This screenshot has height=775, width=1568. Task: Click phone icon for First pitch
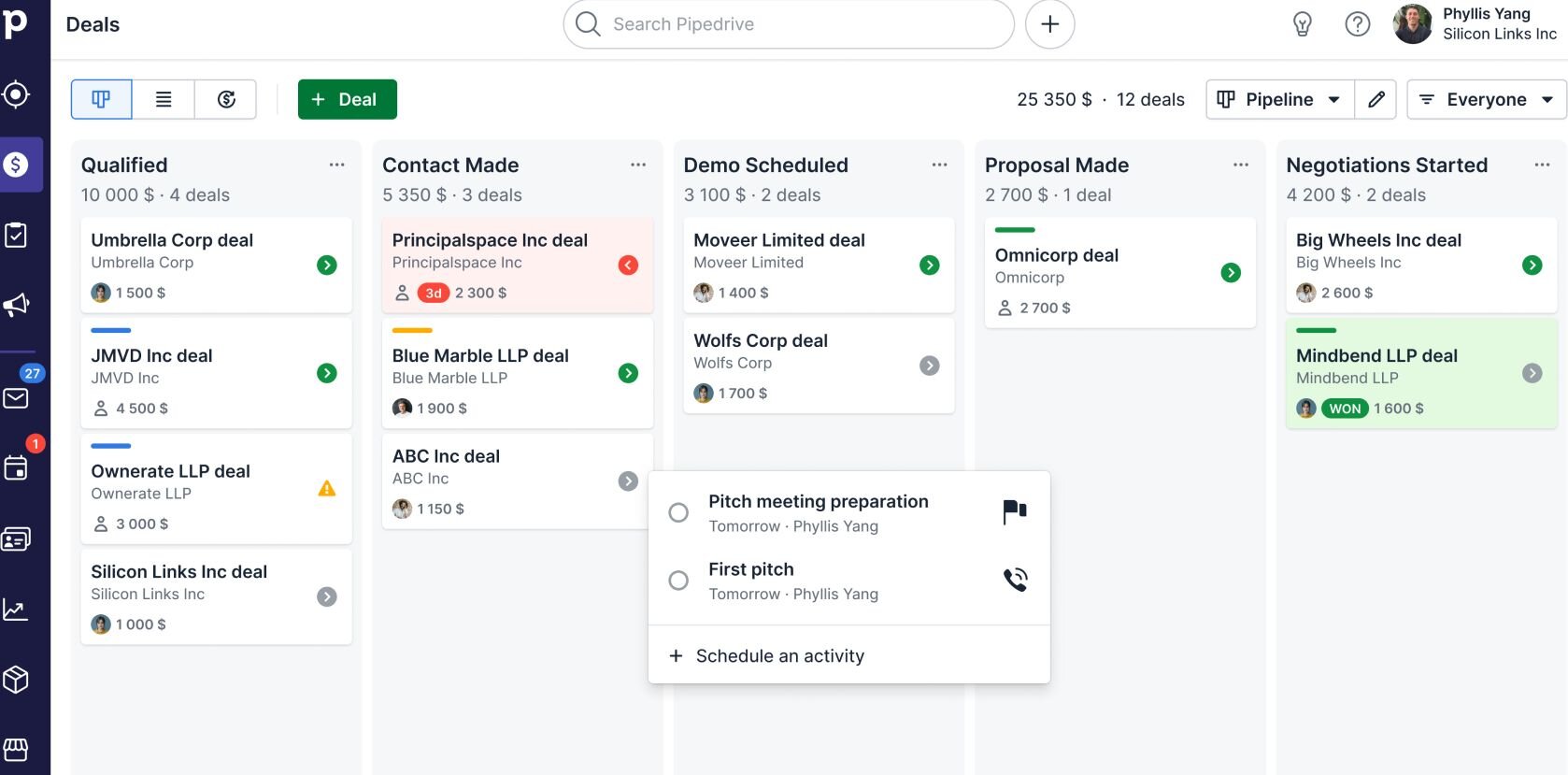click(1015, 581)
